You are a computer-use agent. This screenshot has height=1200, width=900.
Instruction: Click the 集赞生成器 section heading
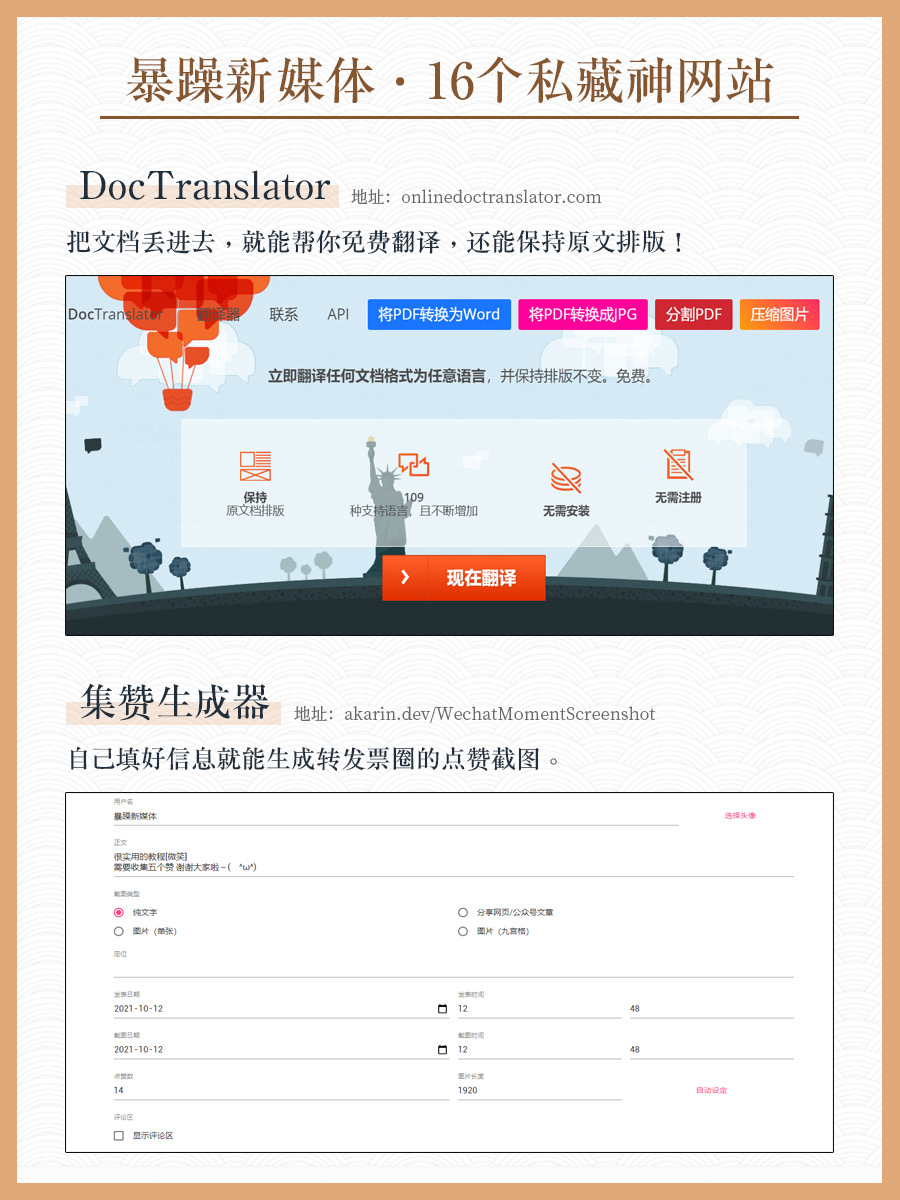click(x=175, y=701)
